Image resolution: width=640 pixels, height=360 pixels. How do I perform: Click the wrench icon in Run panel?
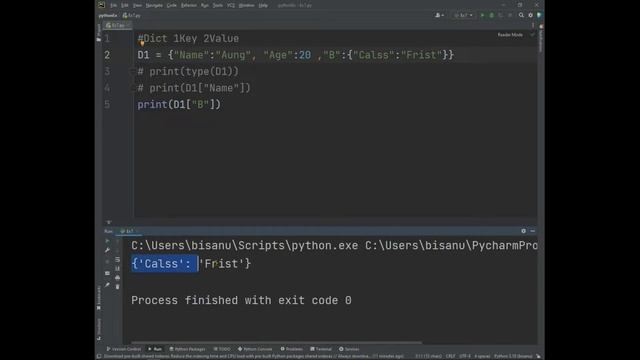107,250
